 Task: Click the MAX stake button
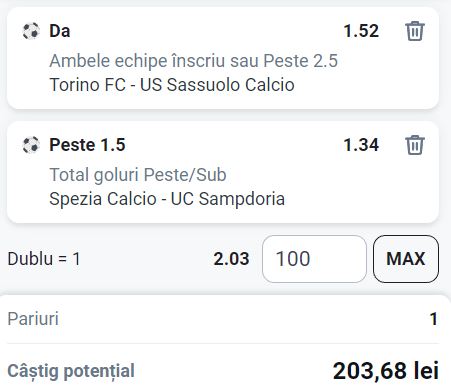pos(406,259)
